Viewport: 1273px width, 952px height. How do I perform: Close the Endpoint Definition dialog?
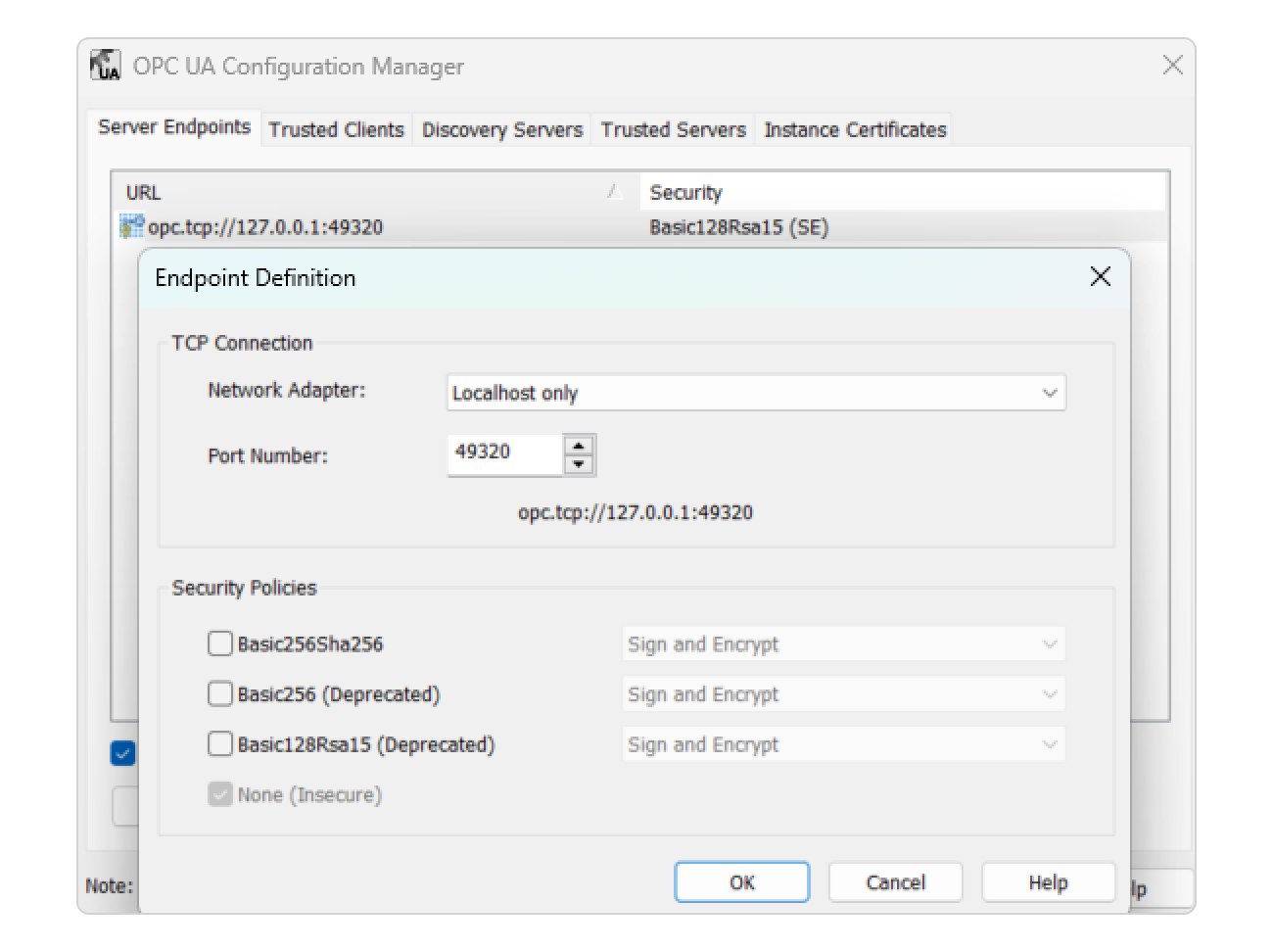[1100, 277]
